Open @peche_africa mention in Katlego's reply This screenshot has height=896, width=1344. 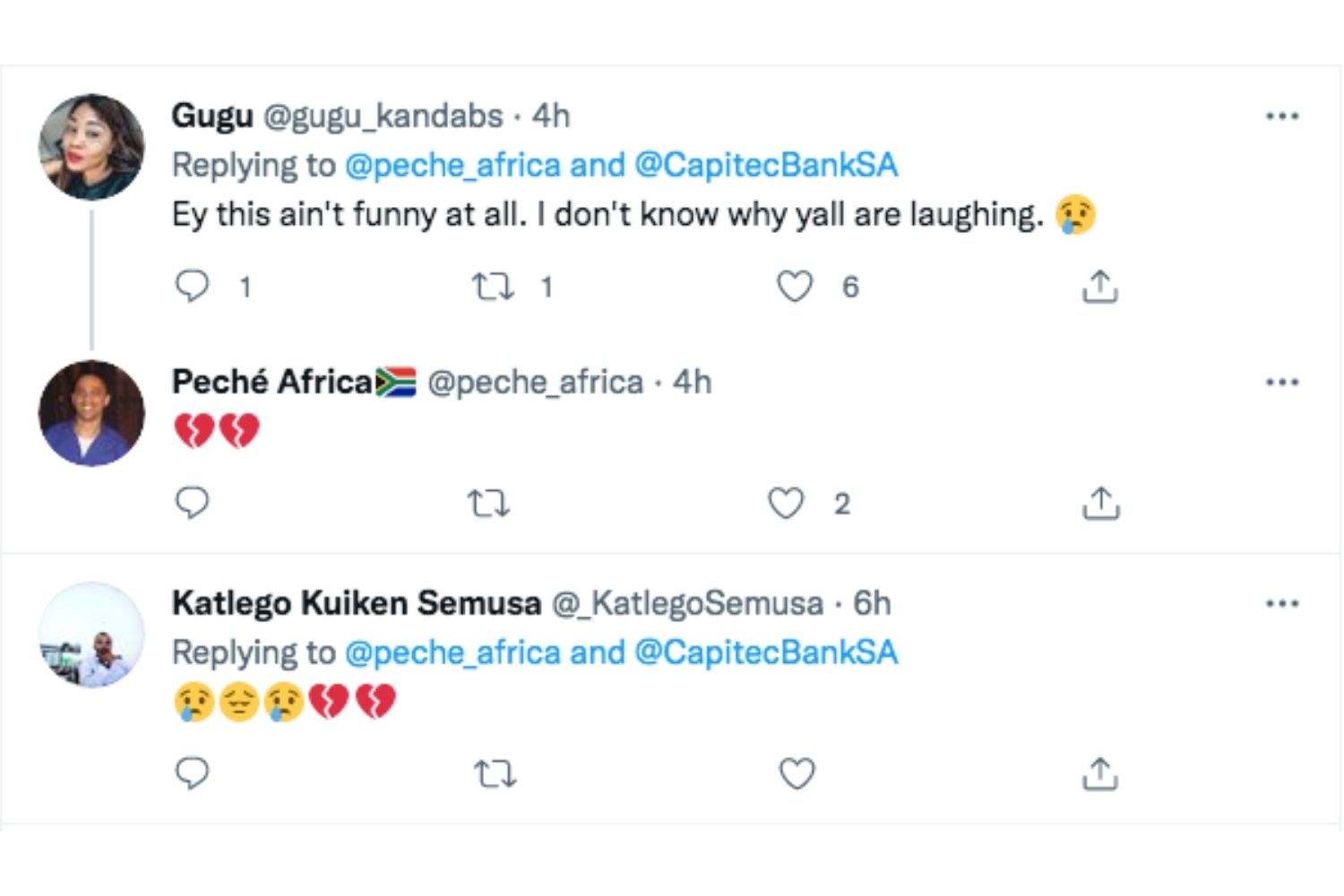(x=452, y=652)
